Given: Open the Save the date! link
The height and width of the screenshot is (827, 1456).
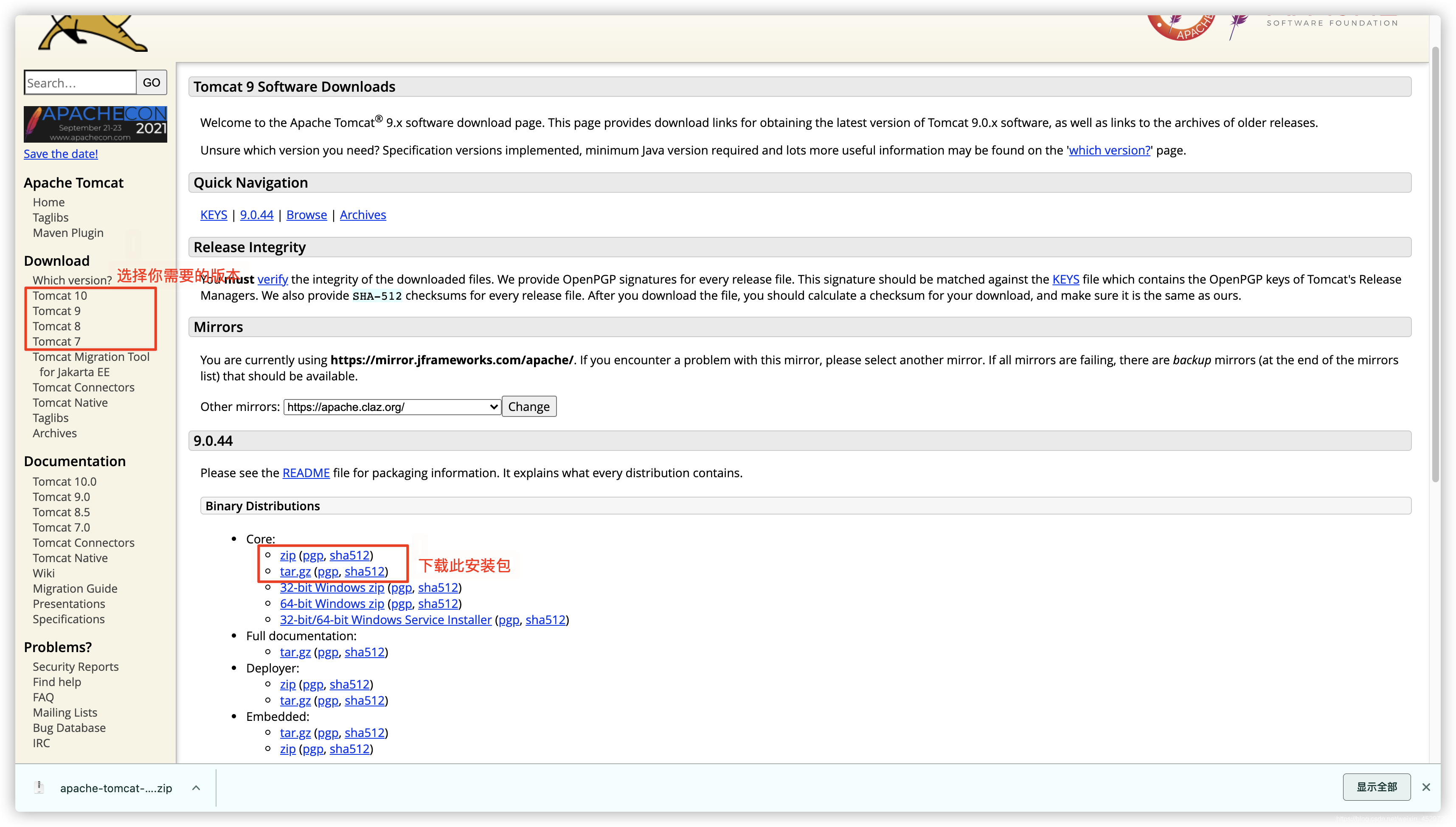Looking at the screenshot, I should (61, 154).
